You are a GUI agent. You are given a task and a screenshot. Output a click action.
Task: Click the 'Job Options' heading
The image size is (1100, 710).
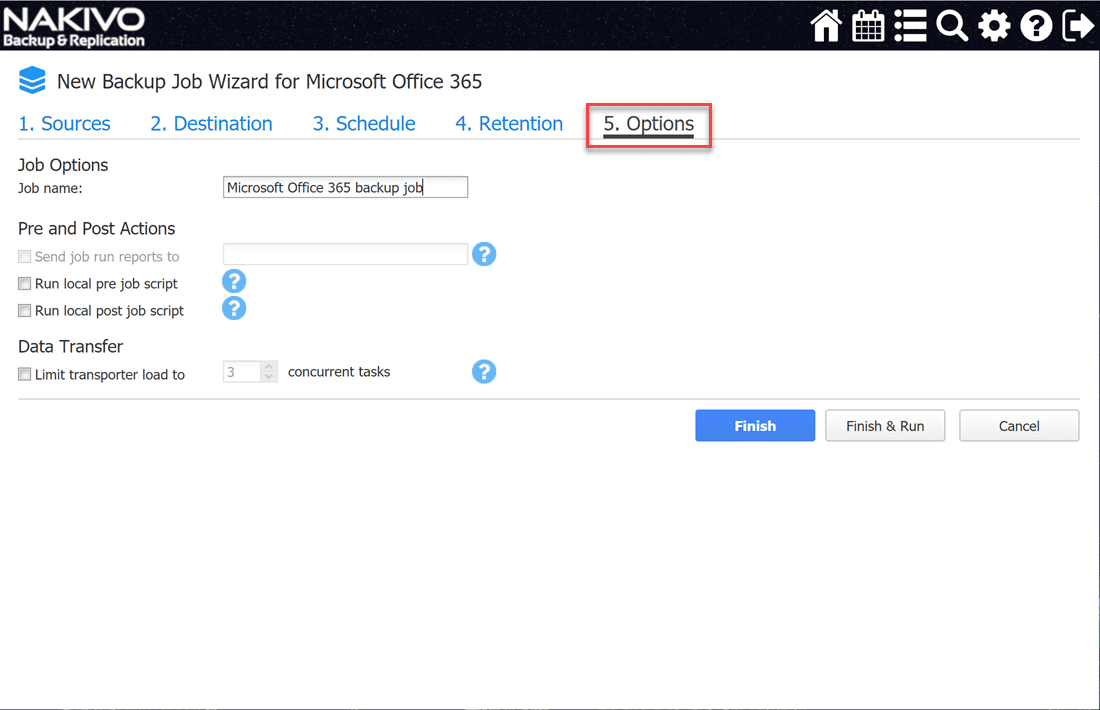(x=63, y=165)
